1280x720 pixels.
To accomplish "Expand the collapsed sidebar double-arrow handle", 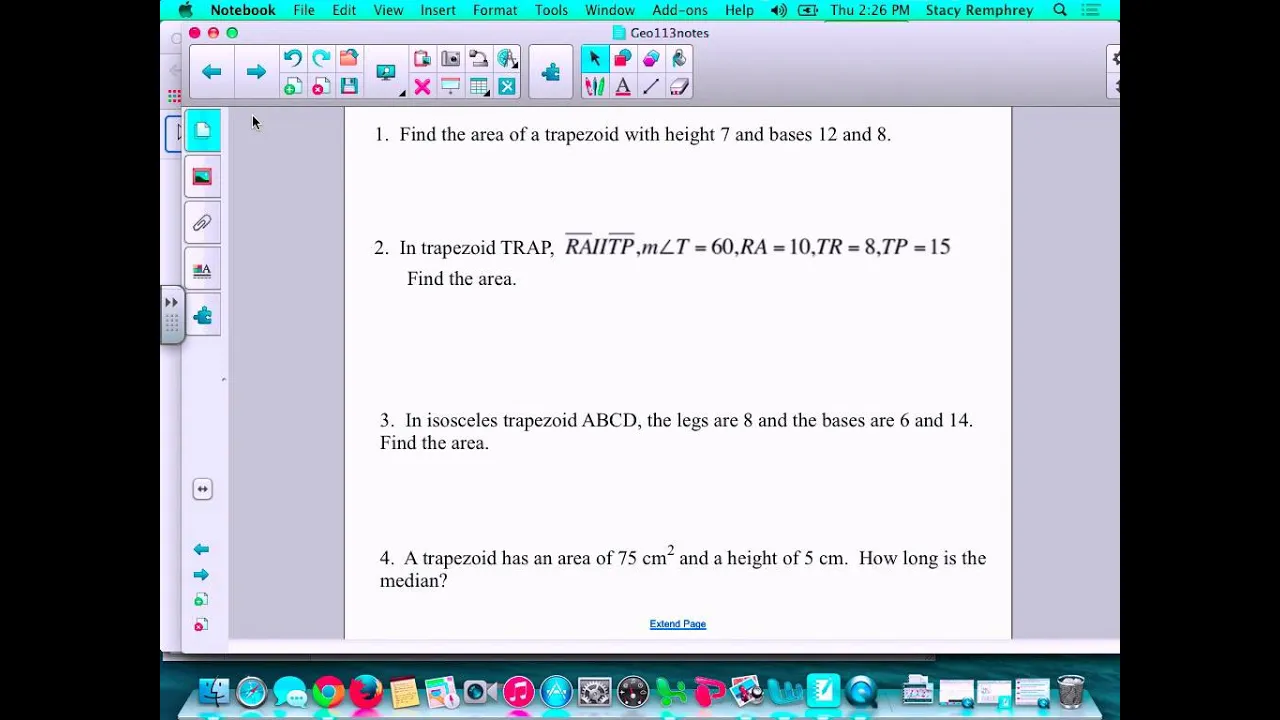I will (171, 303).
